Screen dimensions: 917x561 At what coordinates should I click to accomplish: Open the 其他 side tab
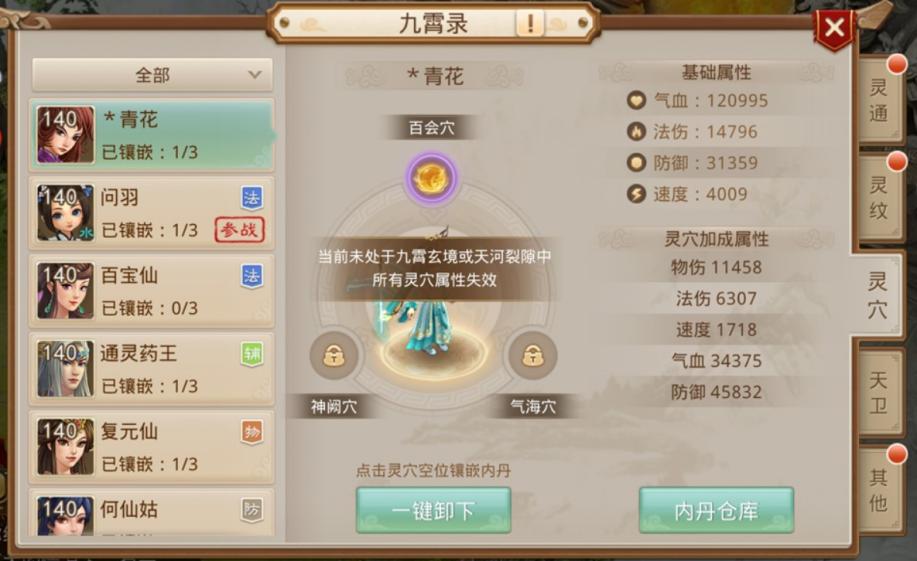(879, 490)
